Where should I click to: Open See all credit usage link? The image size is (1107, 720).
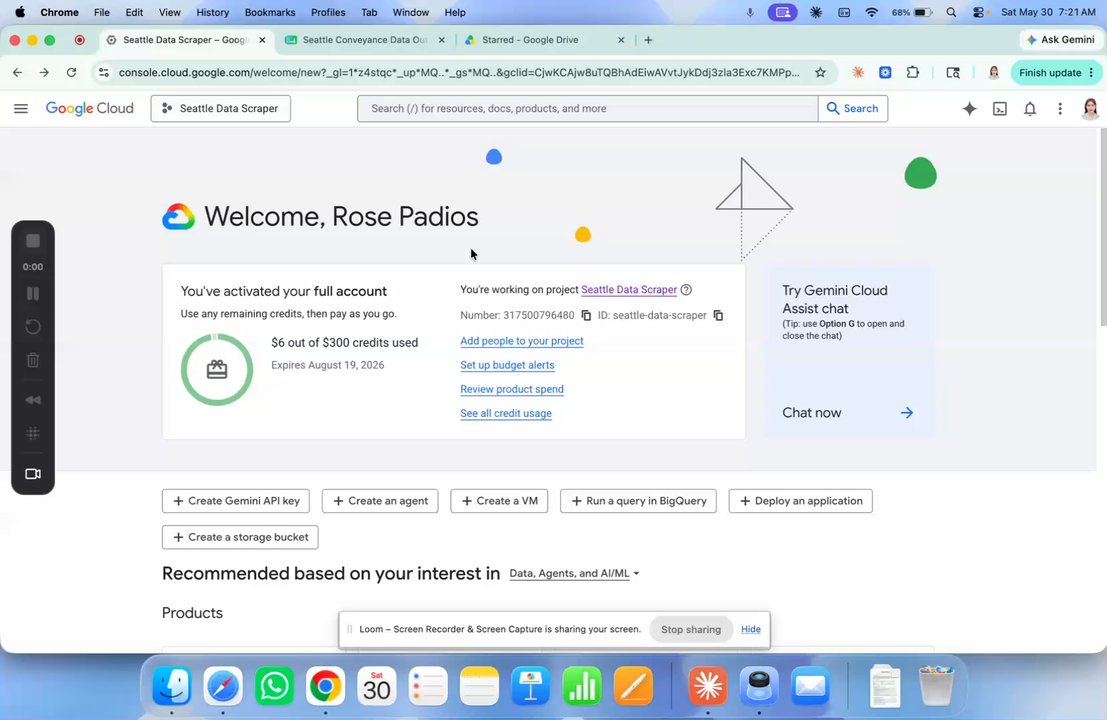pos(505,414)
